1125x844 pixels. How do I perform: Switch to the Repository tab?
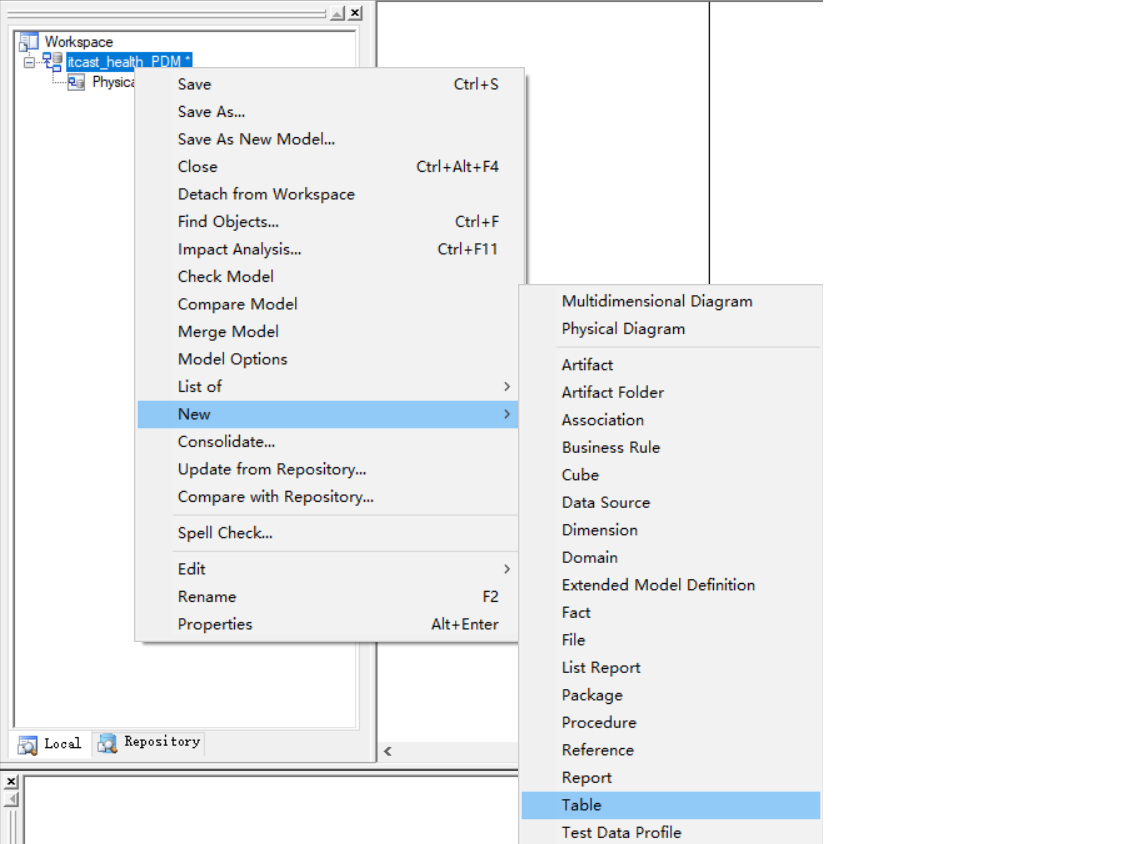pos(149,742)
